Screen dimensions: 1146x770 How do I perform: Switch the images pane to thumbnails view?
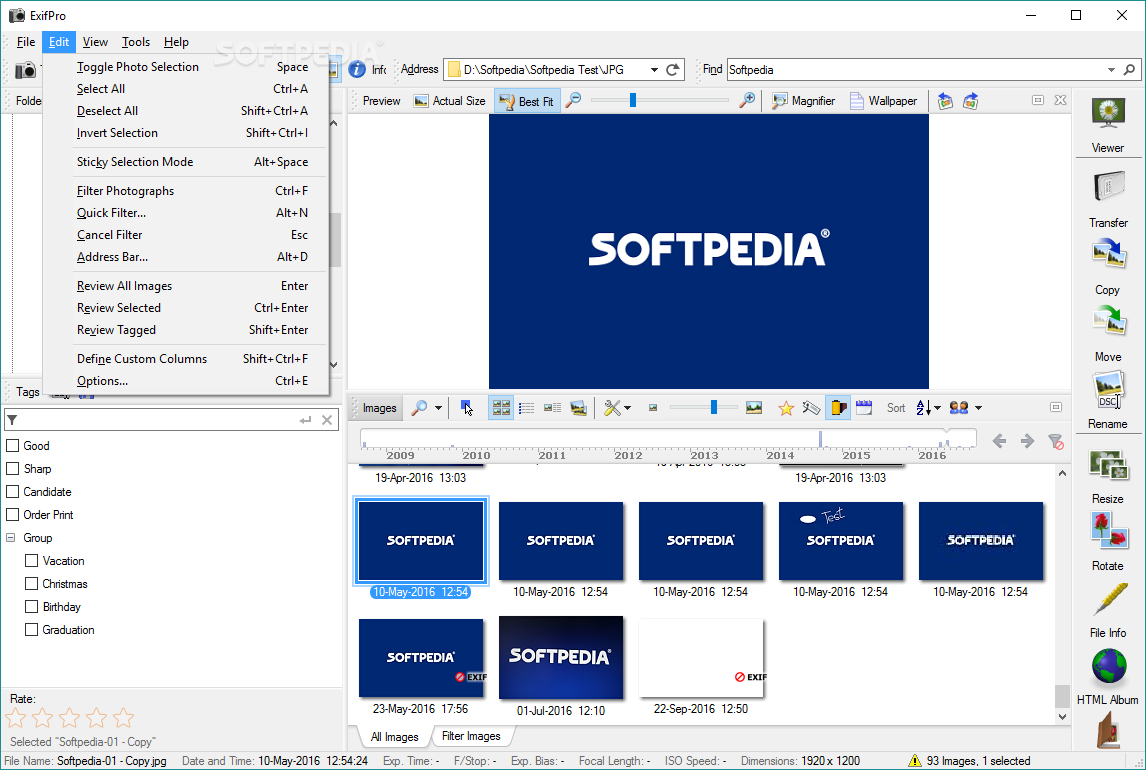[501, 408]
